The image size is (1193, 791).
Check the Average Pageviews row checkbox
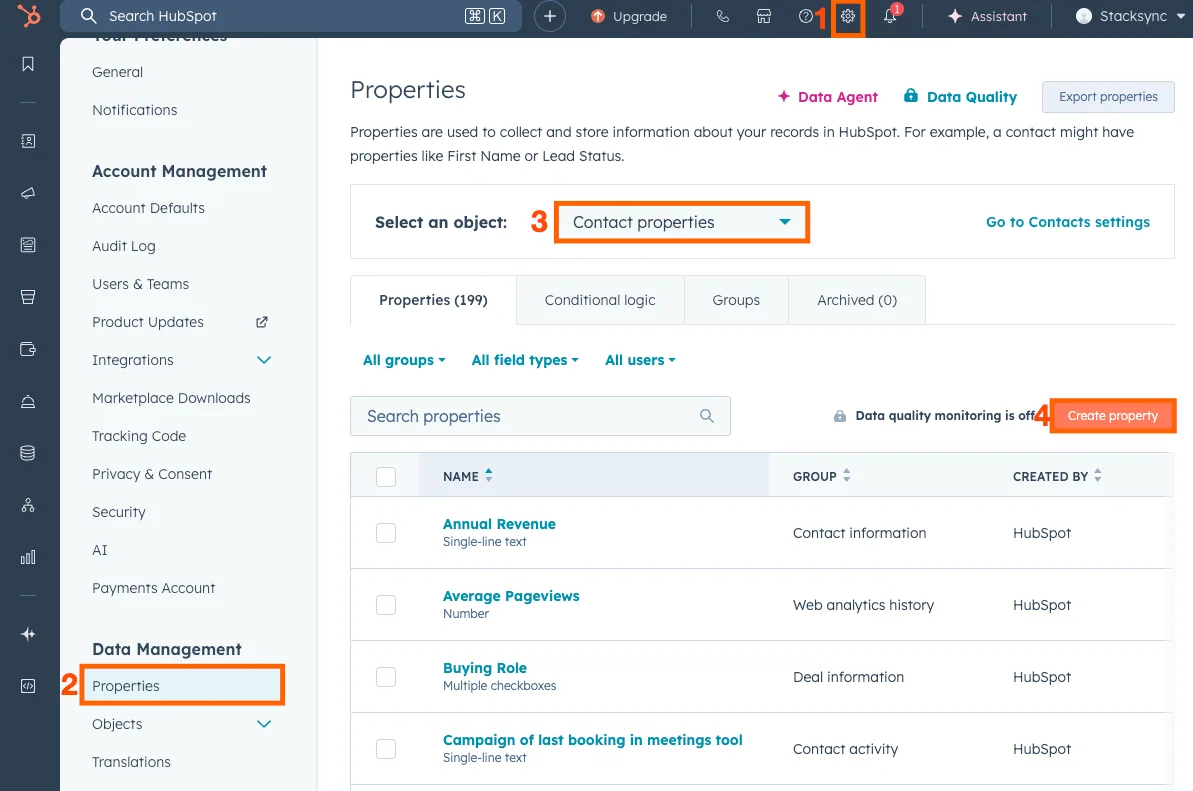(386, 605)
